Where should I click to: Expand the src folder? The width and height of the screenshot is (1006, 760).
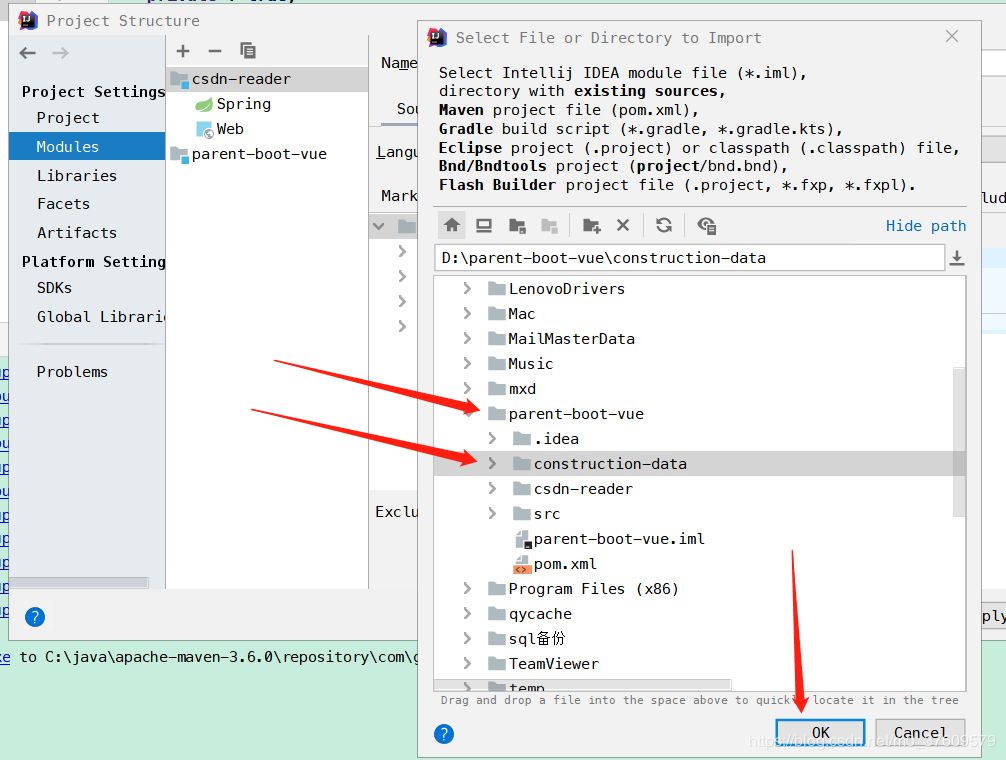coord(492,514)
